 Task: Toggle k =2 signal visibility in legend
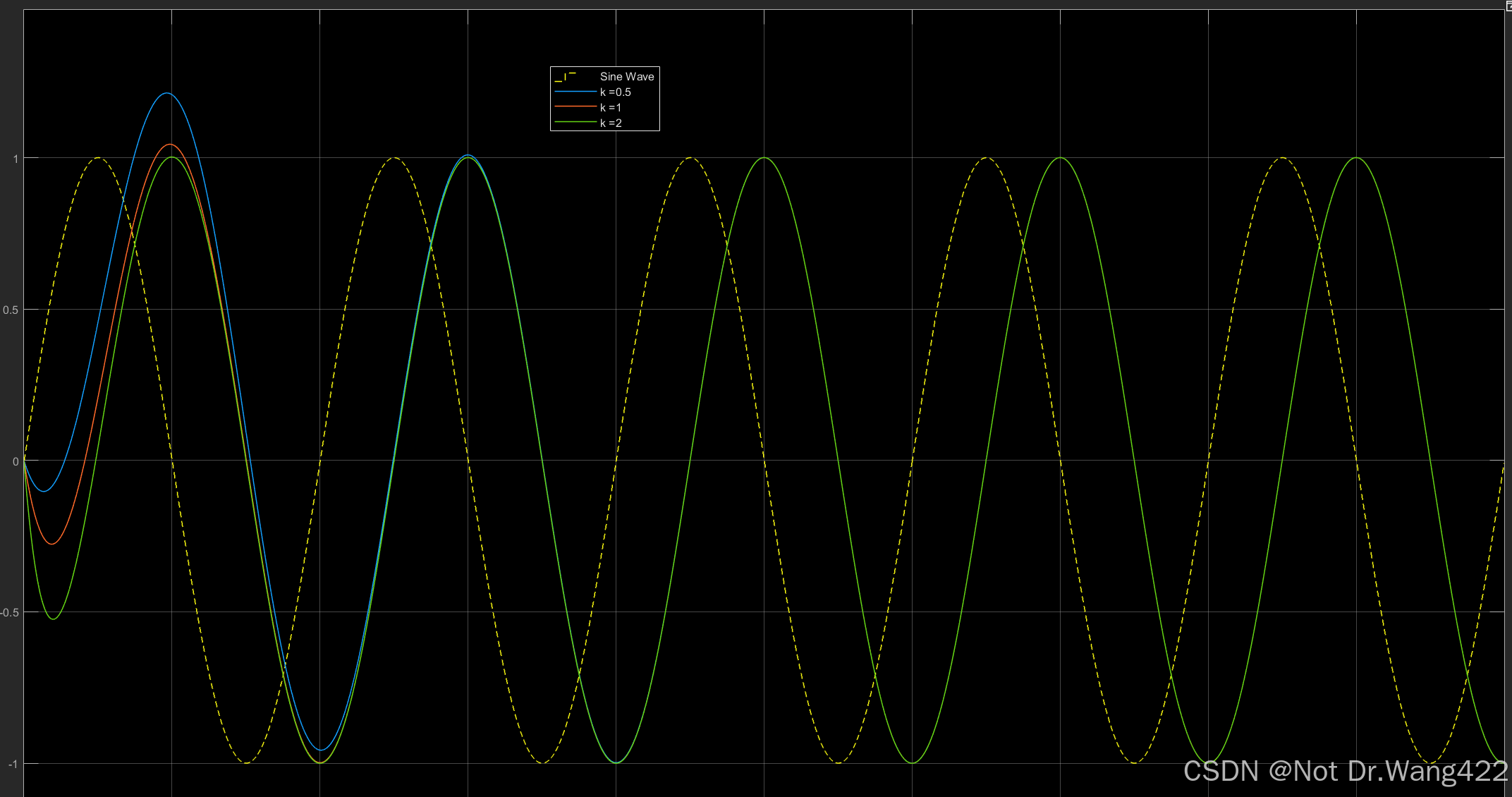point(610,123)
